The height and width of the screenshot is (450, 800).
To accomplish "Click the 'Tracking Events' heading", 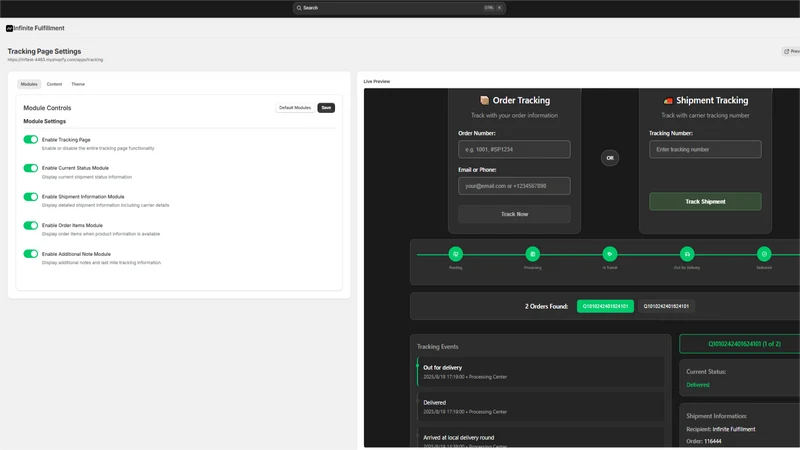I will click(x=437, y=346).
